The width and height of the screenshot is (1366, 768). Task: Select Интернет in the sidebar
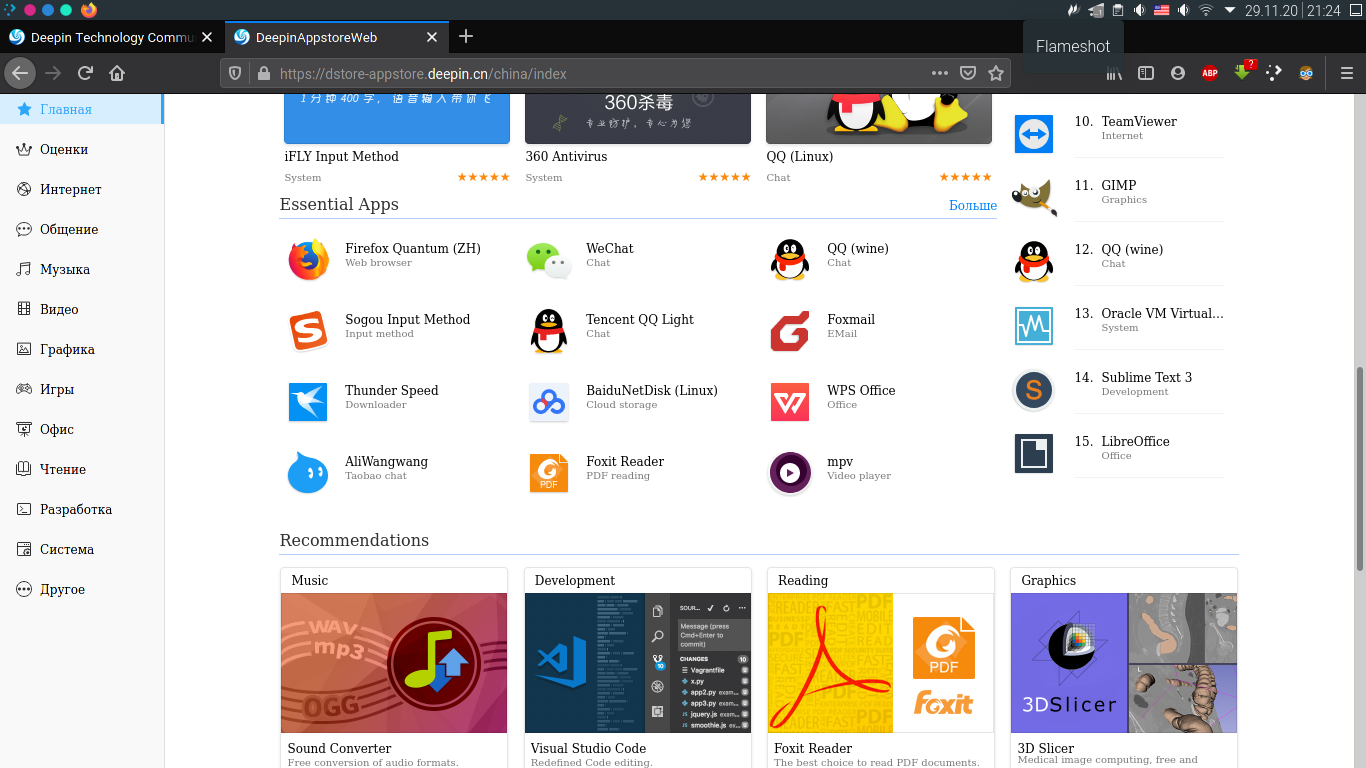(81, 189)
